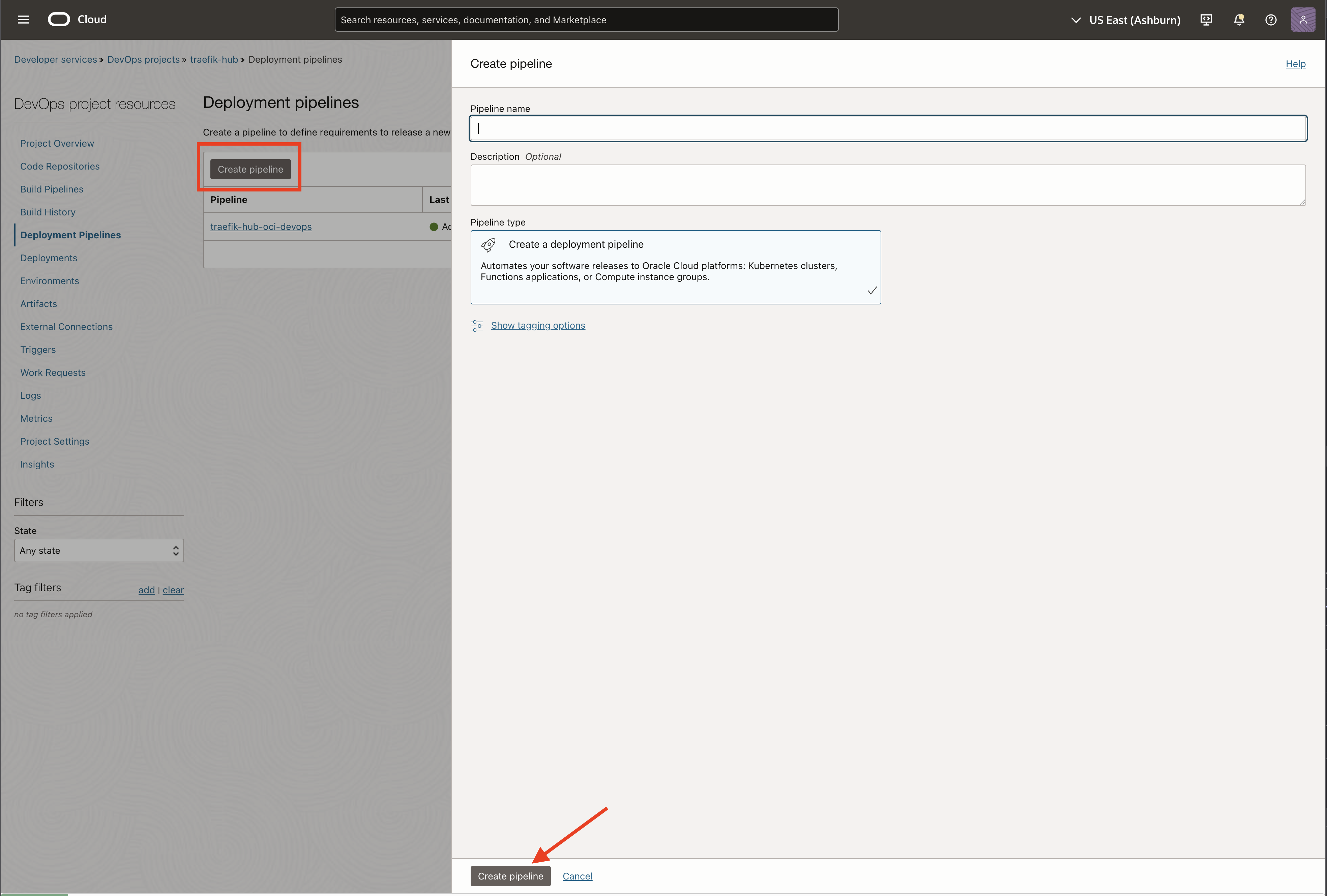The image size is (1327, 896).
Task: Open Cloud Shell developer tools icon
Action: pos(1206,20)
